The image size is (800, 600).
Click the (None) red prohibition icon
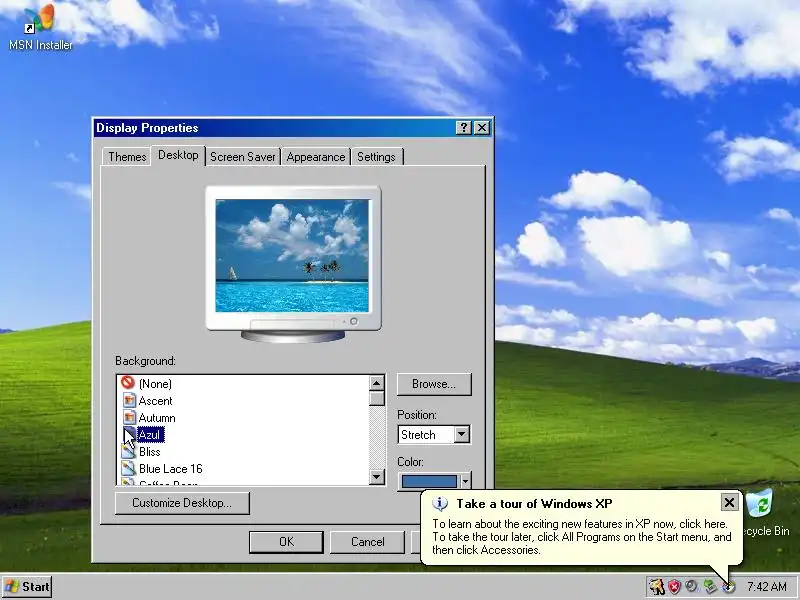[128, 383]
